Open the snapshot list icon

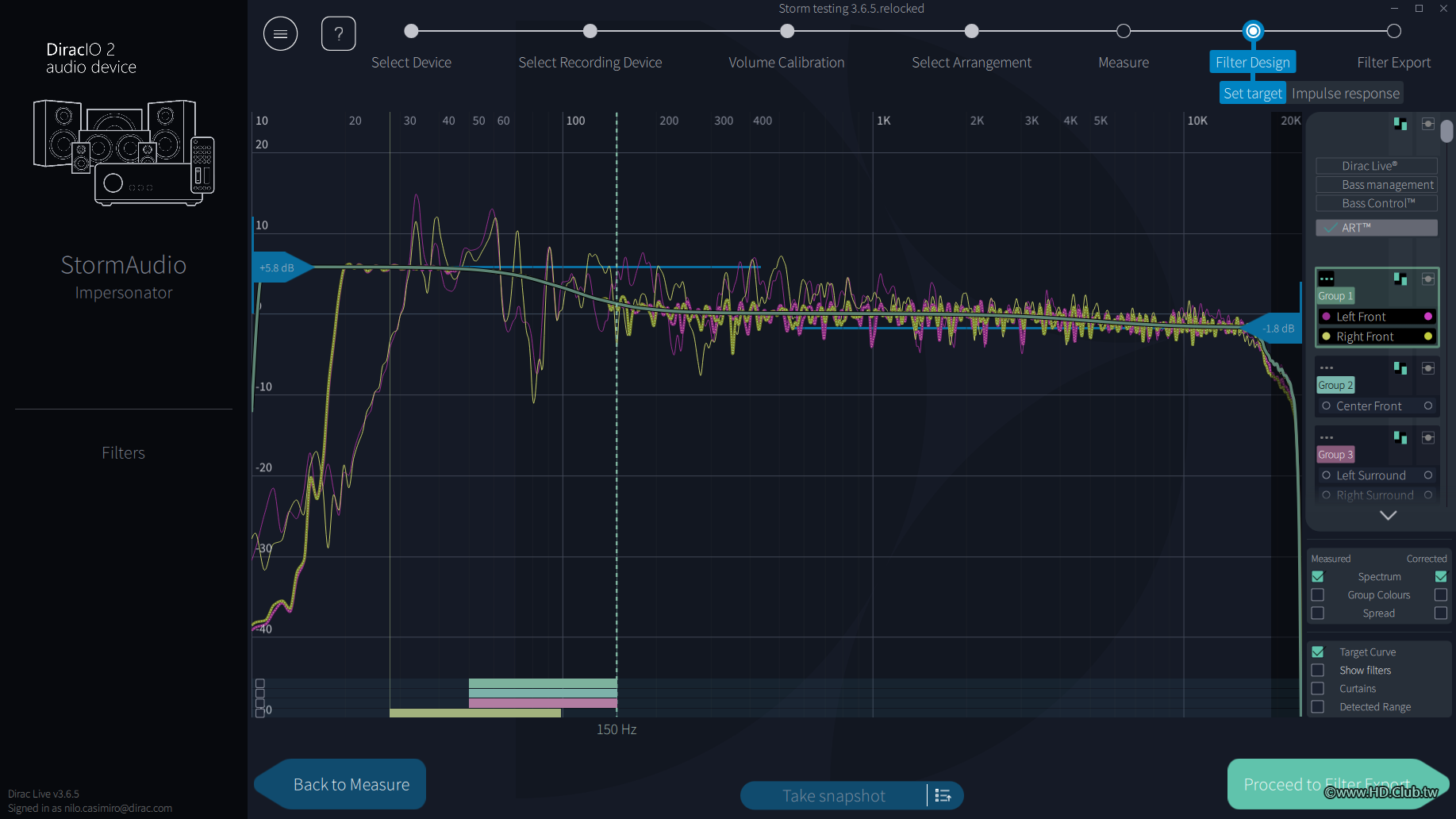[x=943, y=795]
